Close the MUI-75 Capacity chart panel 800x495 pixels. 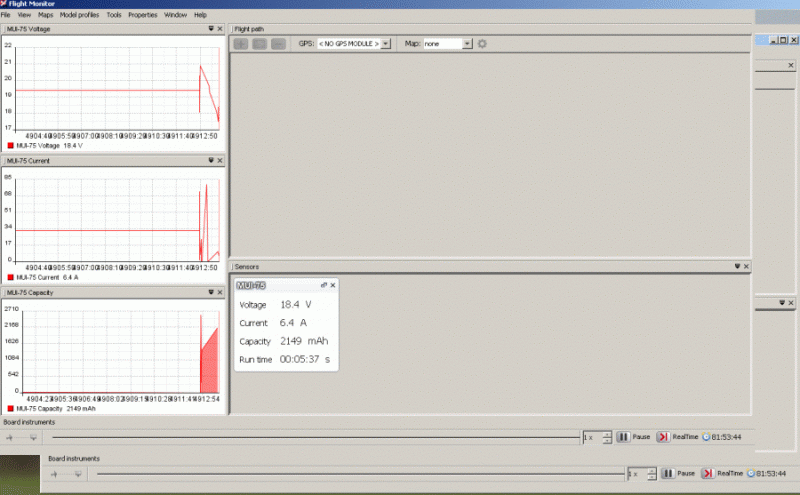pos(220,292)
